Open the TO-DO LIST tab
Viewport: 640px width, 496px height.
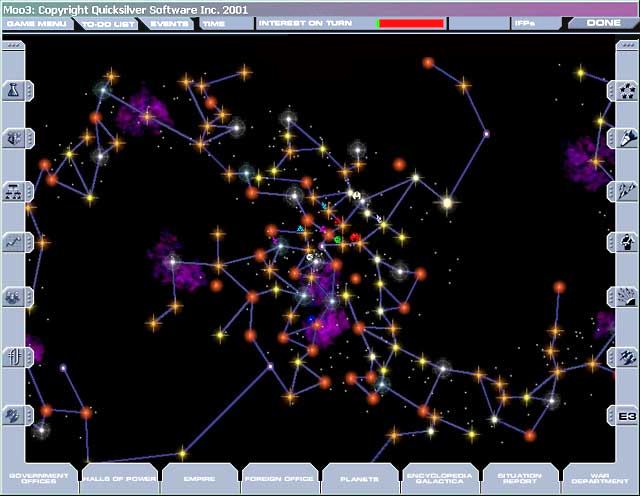pyautogui.click(x=108, y=24)
